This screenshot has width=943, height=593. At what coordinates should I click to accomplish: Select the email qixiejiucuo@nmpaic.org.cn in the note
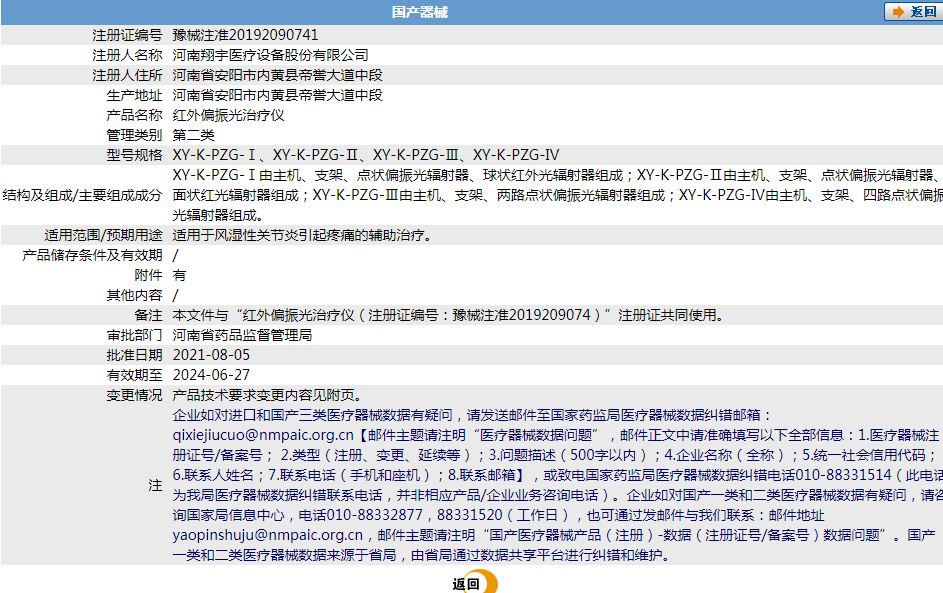pos(263,435)
